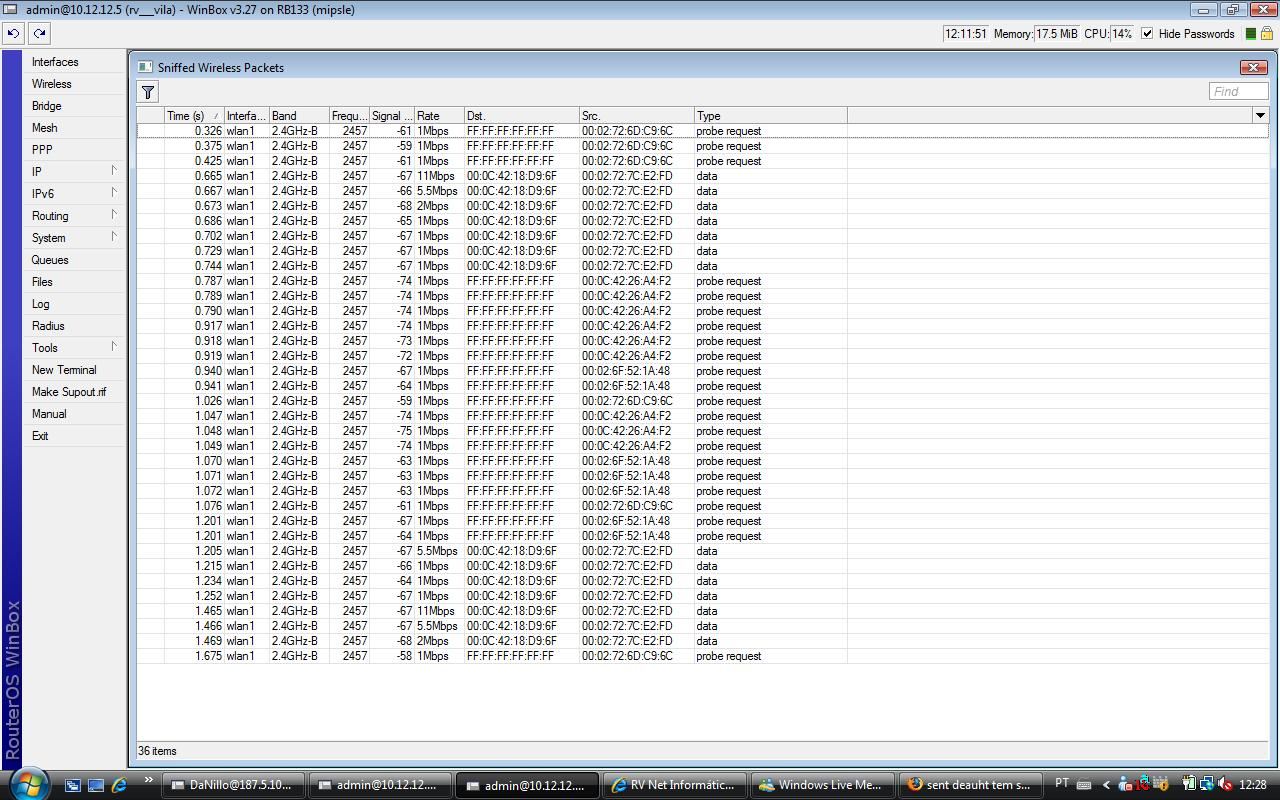Open New Terminal
This screenshot has width=1280, height=800.
(75, 370)
